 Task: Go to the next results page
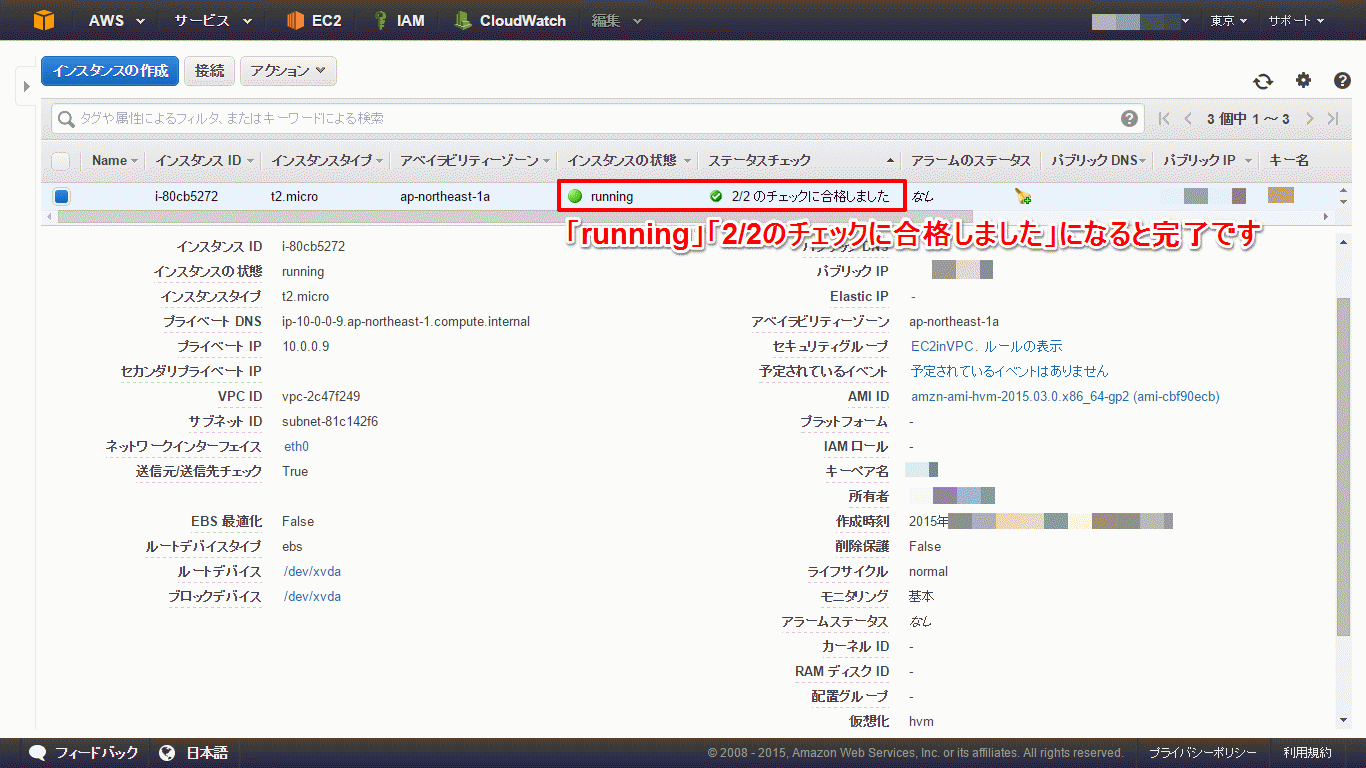(1309, 118)
